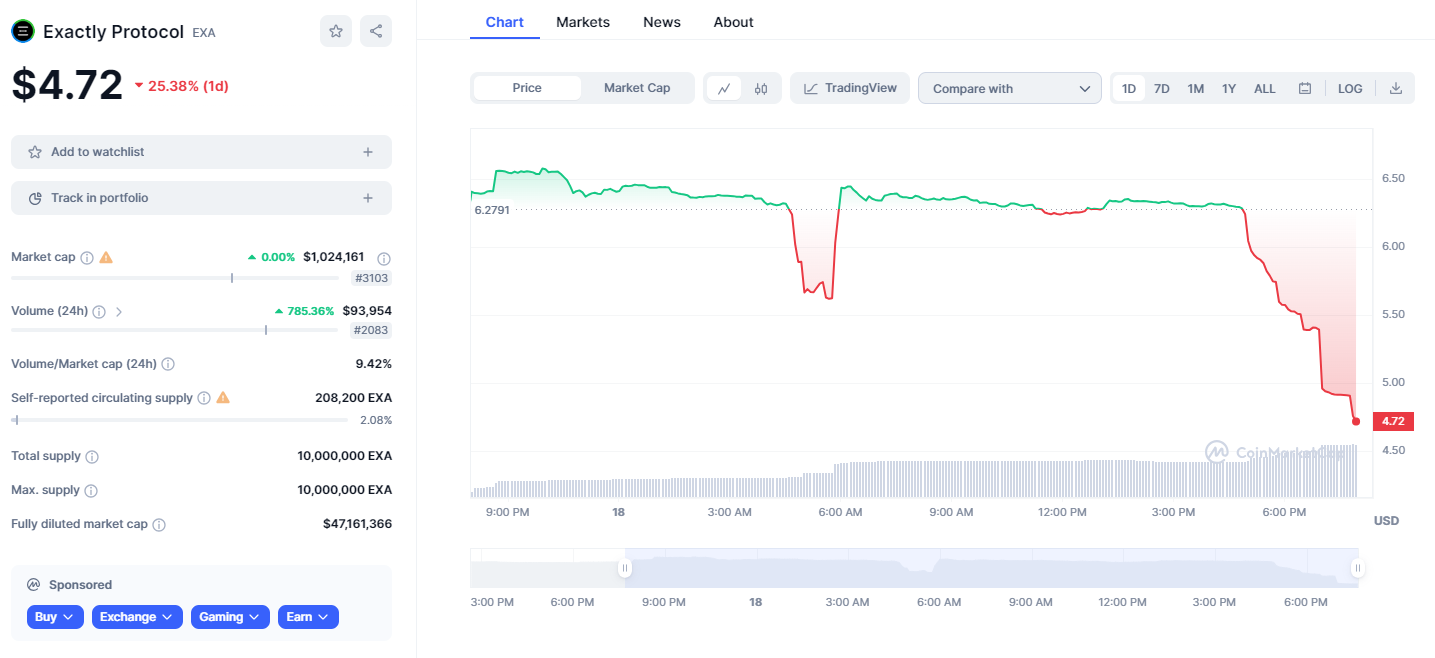Open the News tab
Viewport: 1435px width, 658px height.
coord(662,22)
